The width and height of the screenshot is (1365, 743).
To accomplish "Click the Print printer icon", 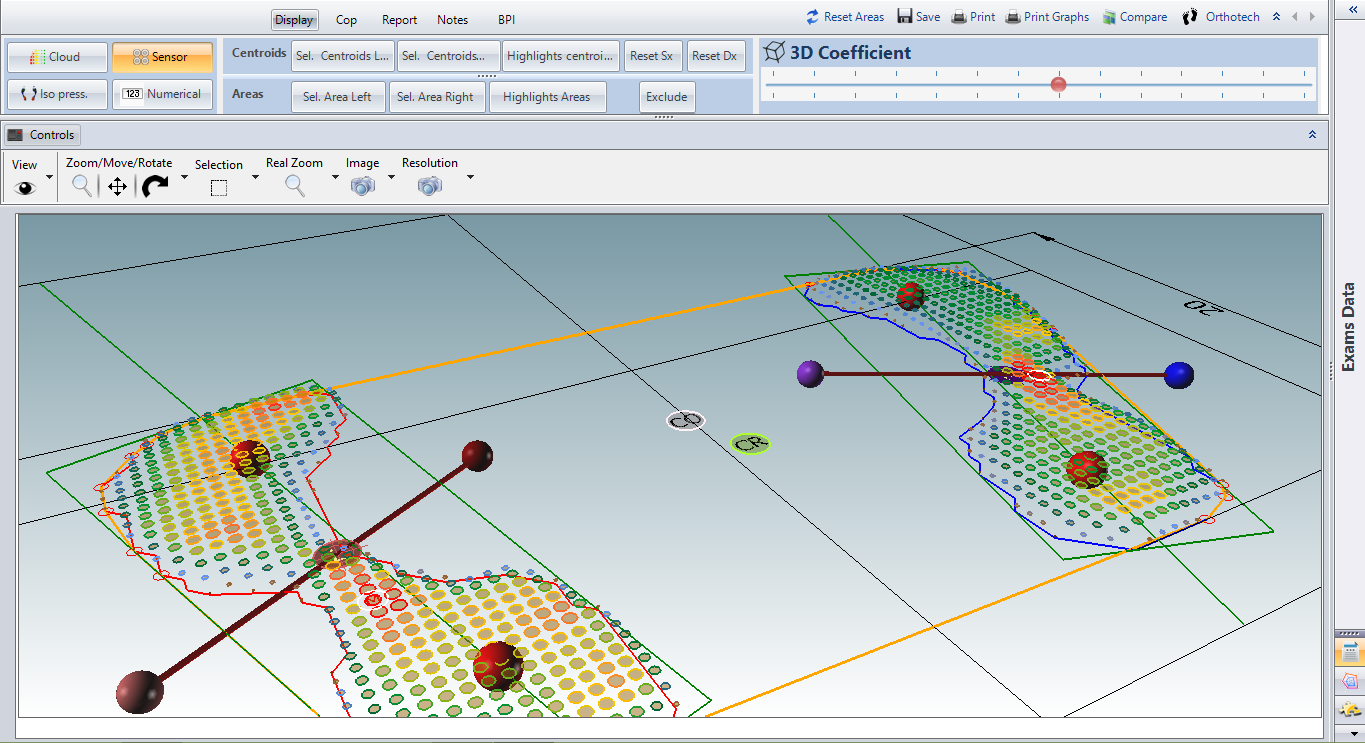I will click(x=958, y=17).
